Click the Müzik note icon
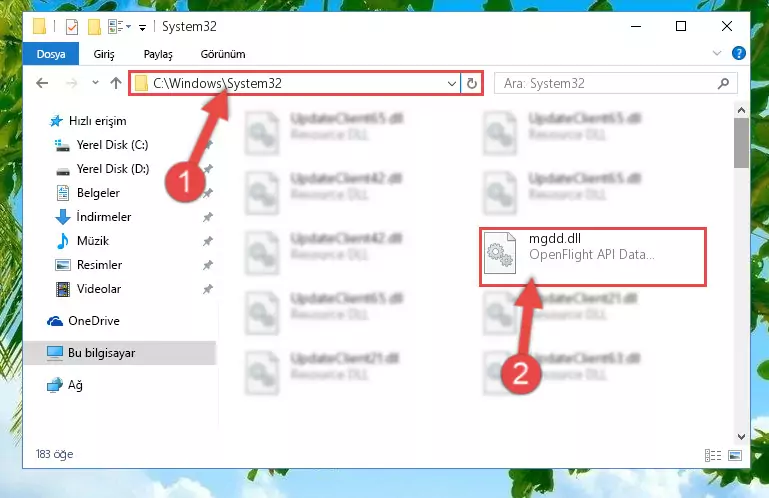769x498 pixels. click(x=63, y=241)
